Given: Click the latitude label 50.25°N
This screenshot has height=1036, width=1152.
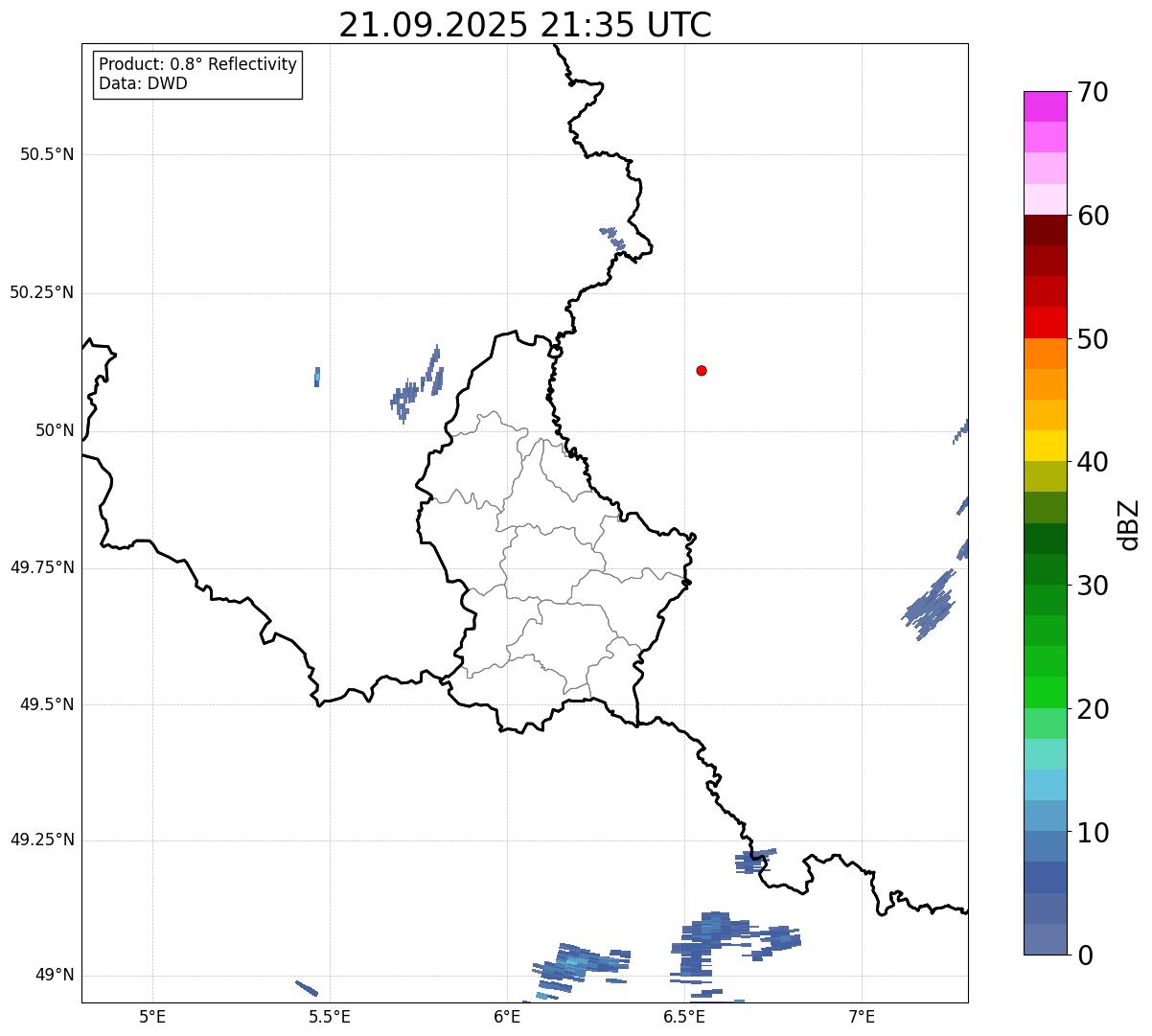Looking at the screenshot, I should coord(42,292).
